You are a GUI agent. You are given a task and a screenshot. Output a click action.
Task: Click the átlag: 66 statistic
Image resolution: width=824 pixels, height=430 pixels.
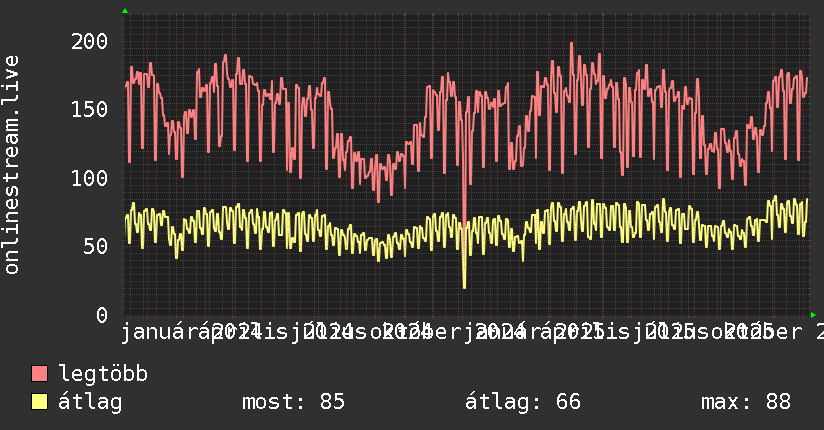tap(523, 402)
